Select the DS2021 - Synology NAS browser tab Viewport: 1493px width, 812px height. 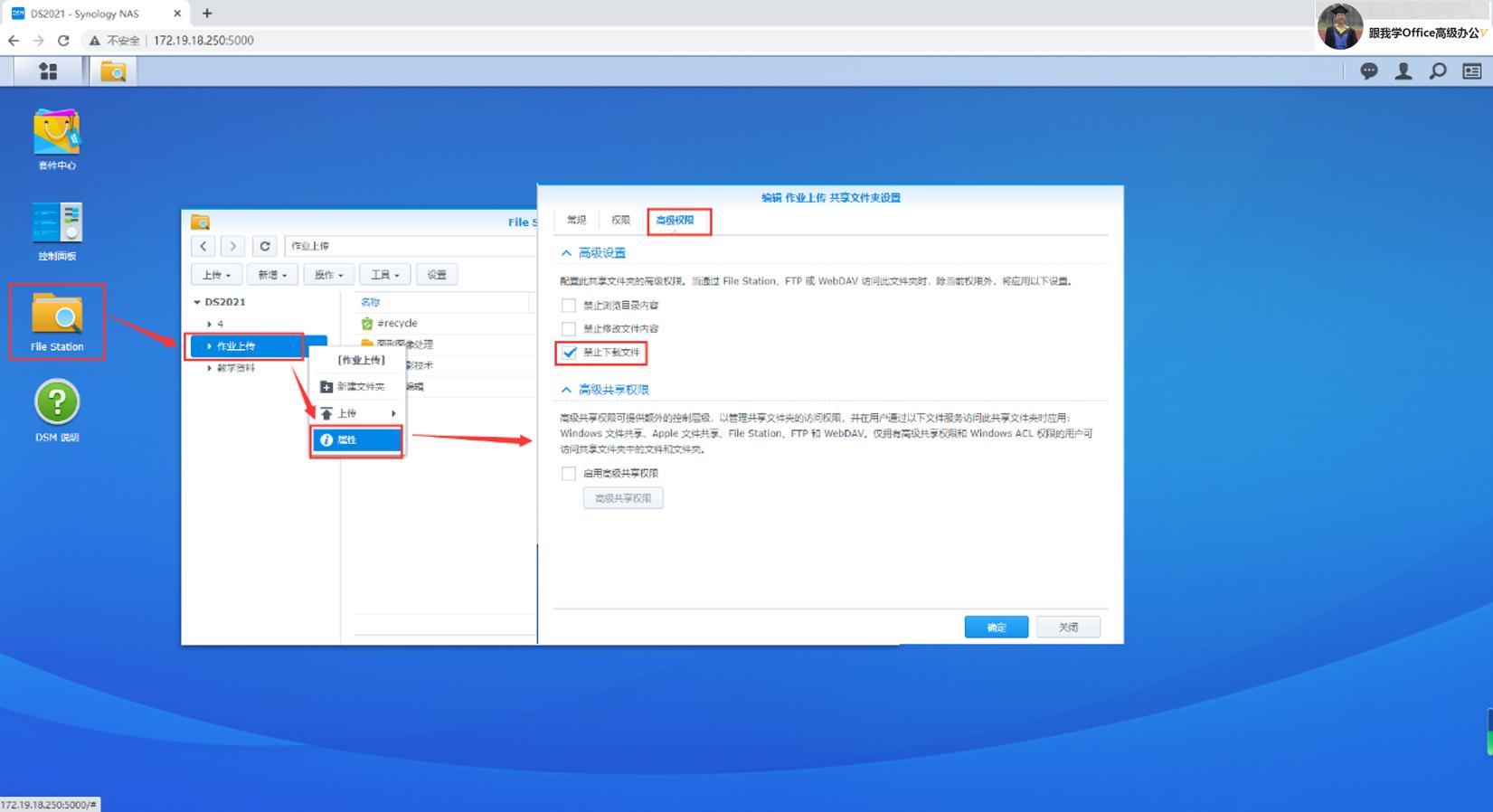click(x=97, y=14)
